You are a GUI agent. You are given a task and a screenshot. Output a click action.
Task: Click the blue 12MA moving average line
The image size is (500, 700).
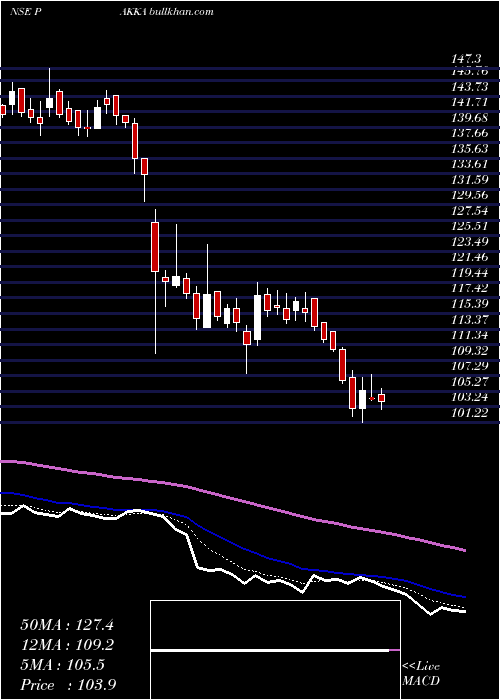point(232,542)
